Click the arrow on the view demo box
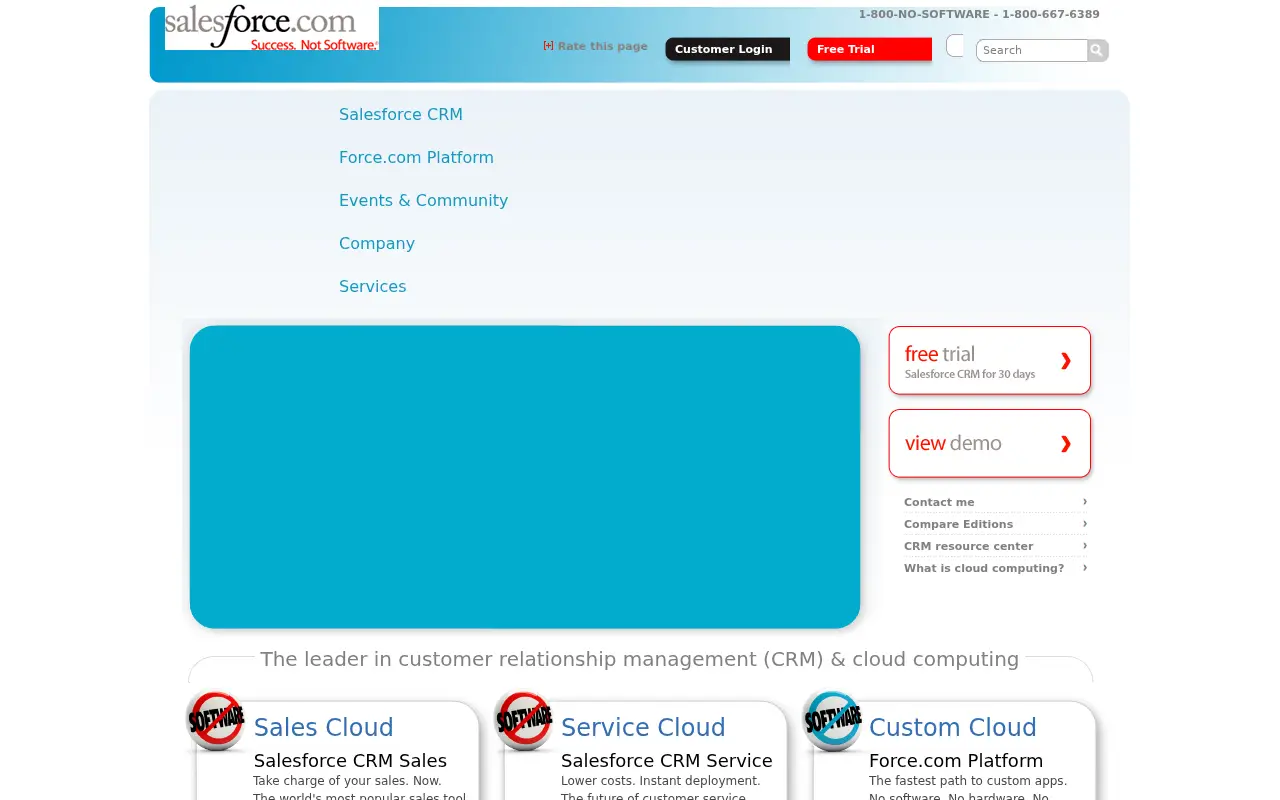The width and height of the screenshot is (1280, 800). [1066, 444]
